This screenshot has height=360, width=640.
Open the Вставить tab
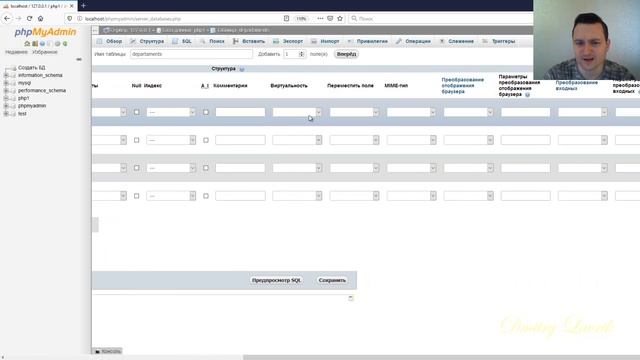[x=249, y=41]
